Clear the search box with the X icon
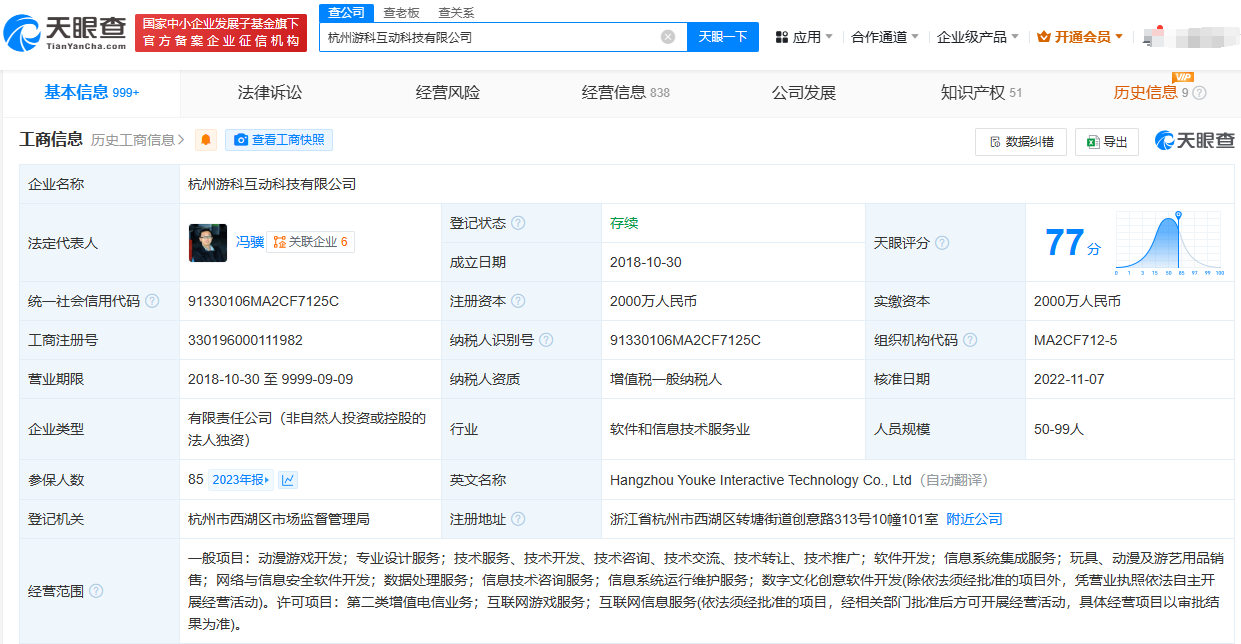Viewport: 1241px width, 644px height. coord(668,37)
